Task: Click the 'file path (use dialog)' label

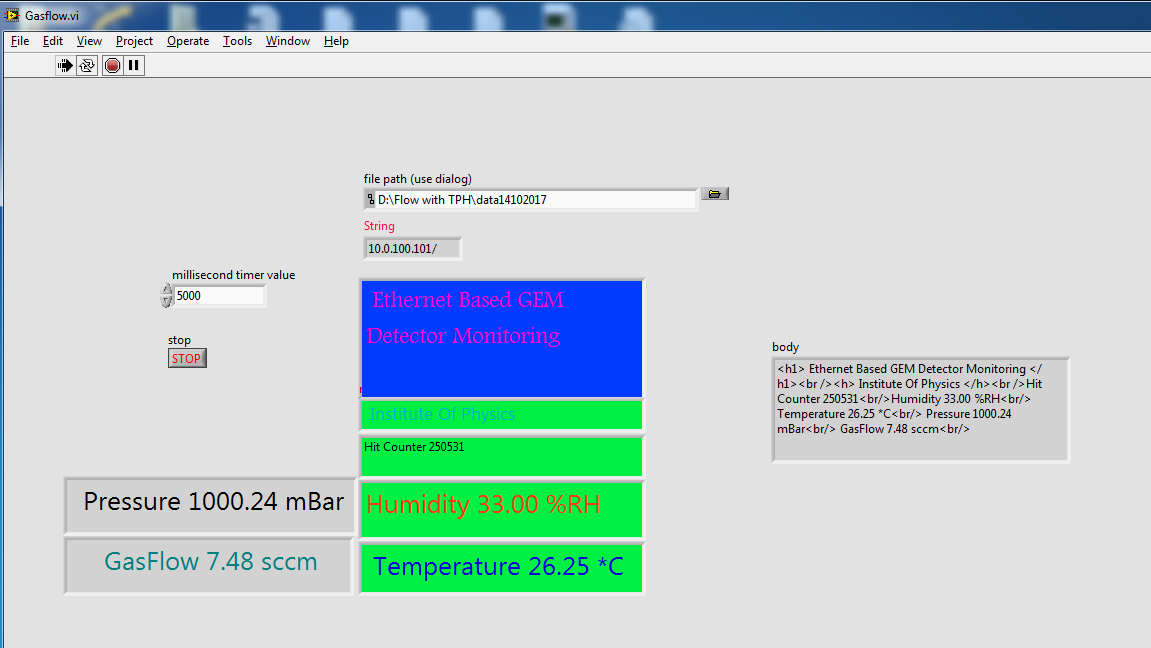Action: tap(418, 179)
